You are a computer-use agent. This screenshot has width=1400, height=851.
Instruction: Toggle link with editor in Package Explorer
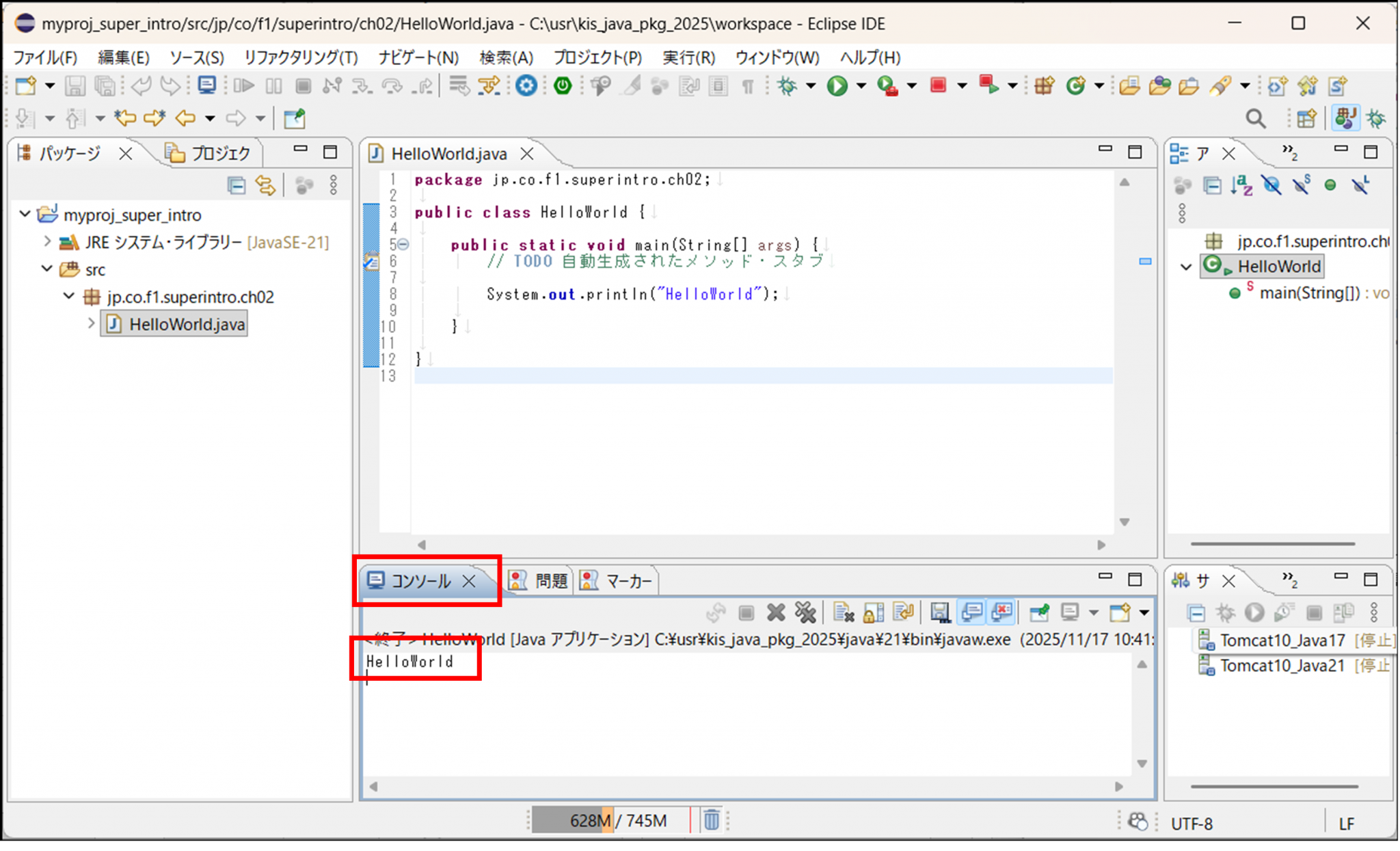(x=265, y=185)
